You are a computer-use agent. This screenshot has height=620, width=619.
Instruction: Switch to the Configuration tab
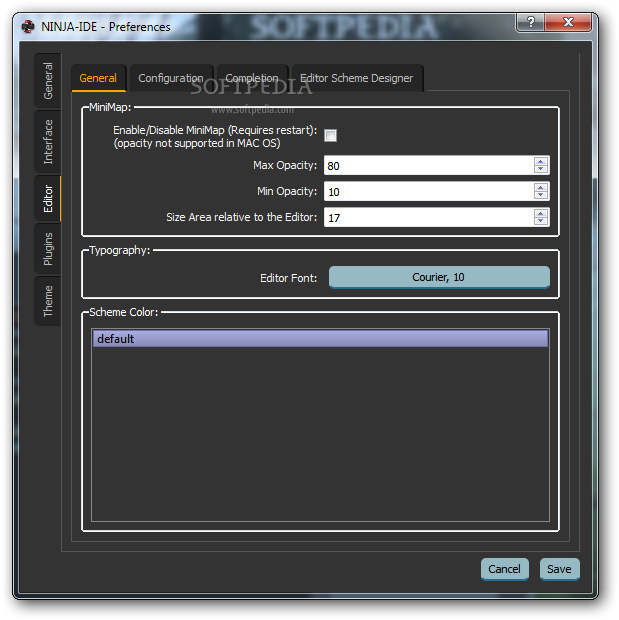tap(171, 78)
